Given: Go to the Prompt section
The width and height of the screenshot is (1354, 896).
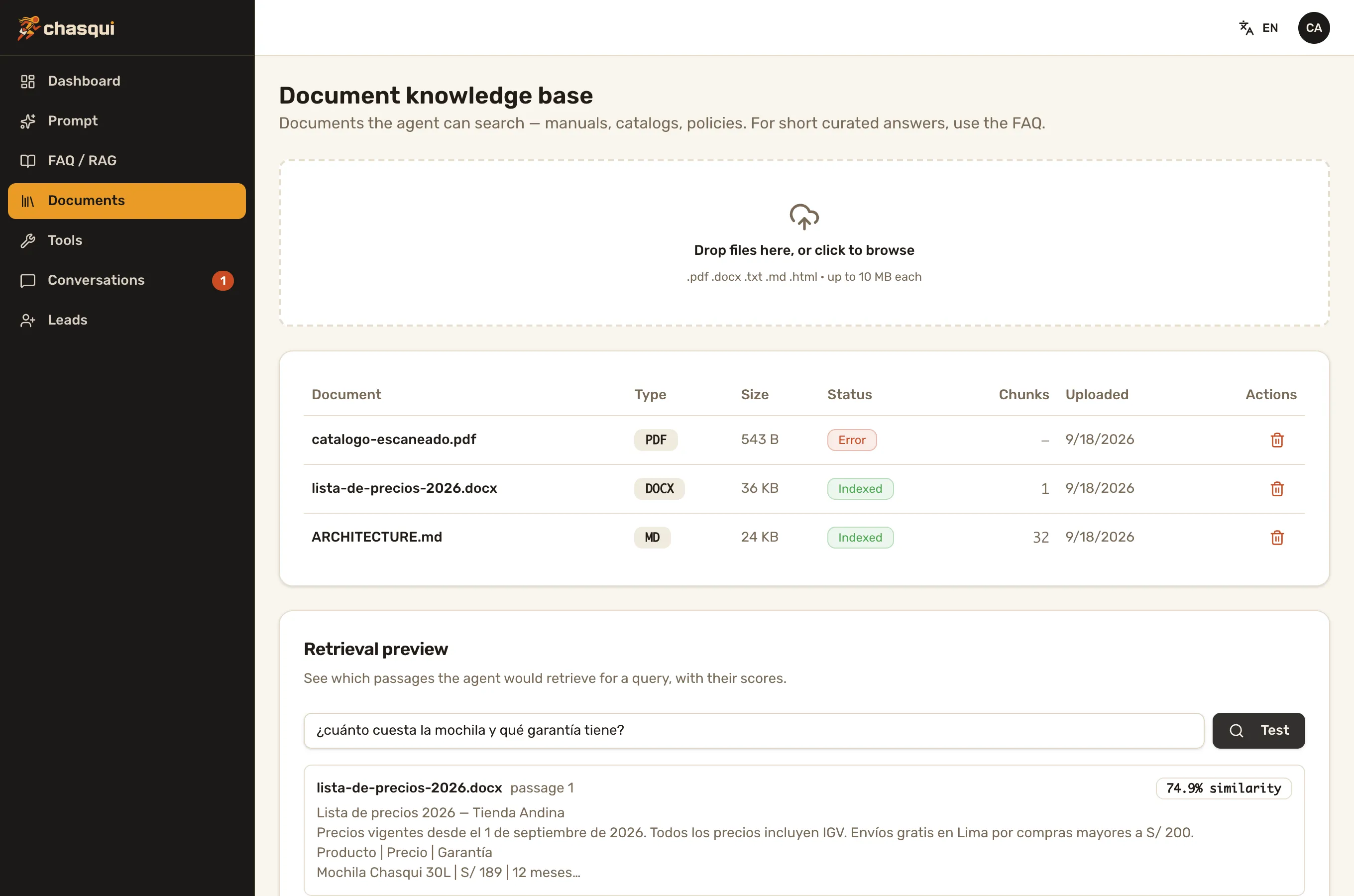Looking at the screenshot, I should tap(127, 121).
